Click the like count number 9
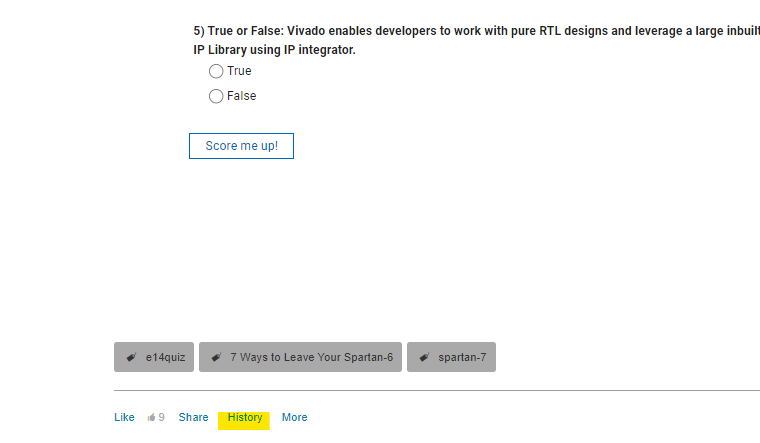The image size is (760, 443). [x=161, y=417]
